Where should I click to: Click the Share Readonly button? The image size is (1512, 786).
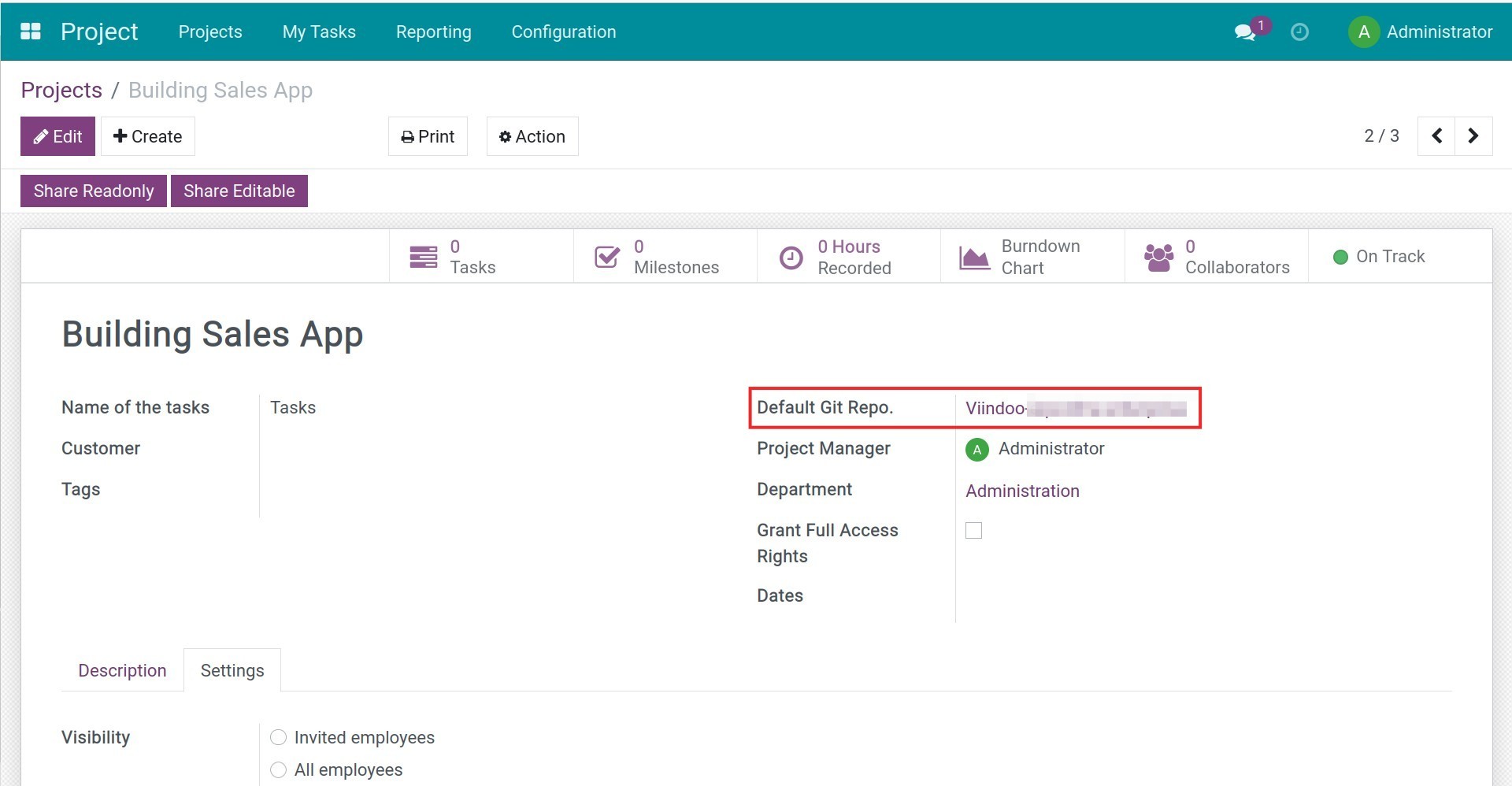(x=94, y=191)
